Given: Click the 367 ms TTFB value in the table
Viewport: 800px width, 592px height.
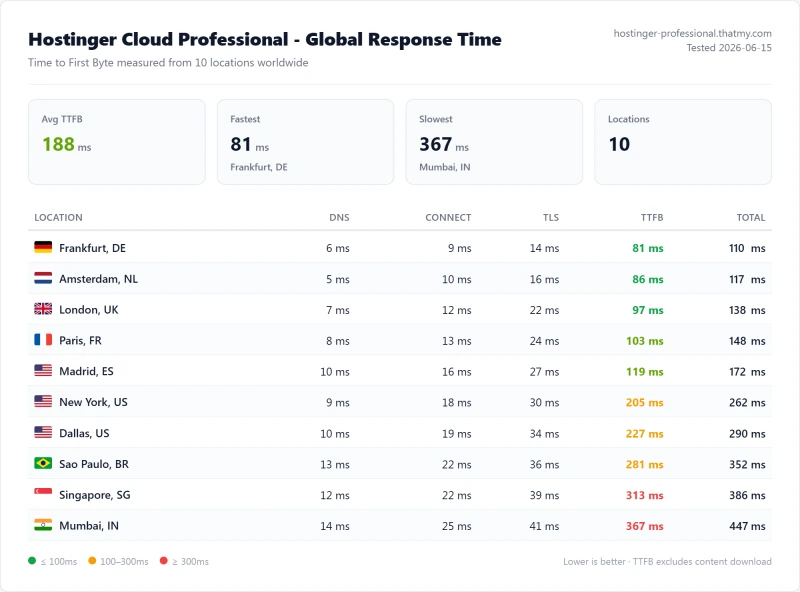Looking at the screenshot, I should [645, 526].
